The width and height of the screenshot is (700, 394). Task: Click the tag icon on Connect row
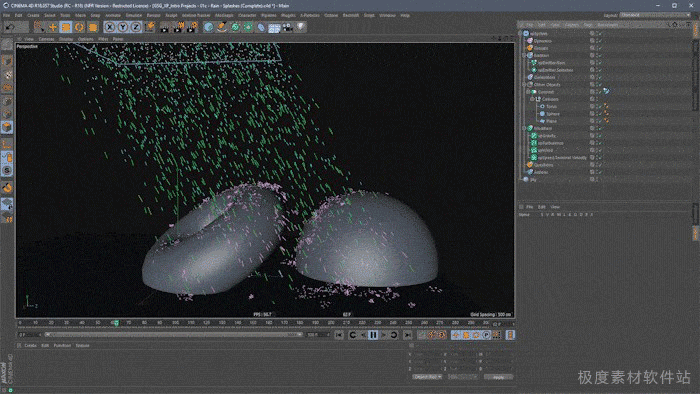tap(606, 91)
